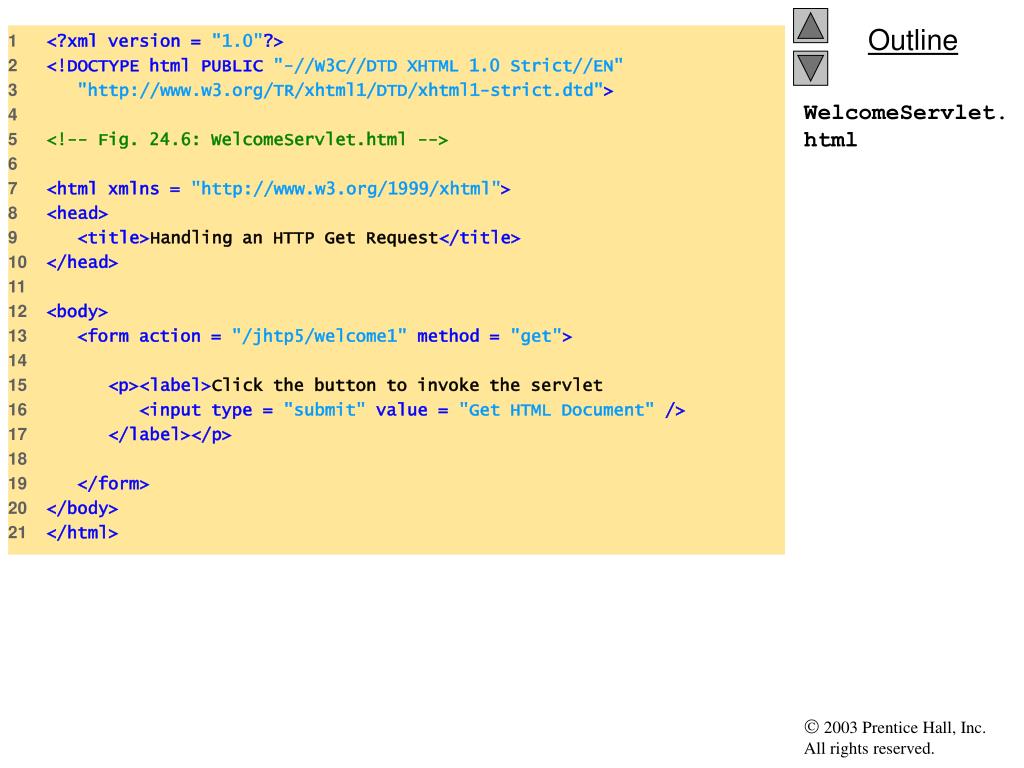1024x768 pixels.
Task: Select the WelcomeServlet.html filename label
Action: tap(904, 126)
